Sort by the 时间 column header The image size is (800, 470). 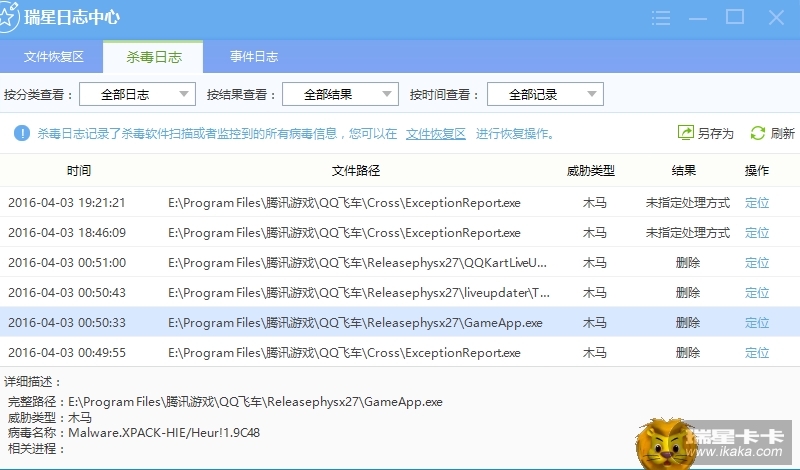pyautogui.click(x=79, y=170)
